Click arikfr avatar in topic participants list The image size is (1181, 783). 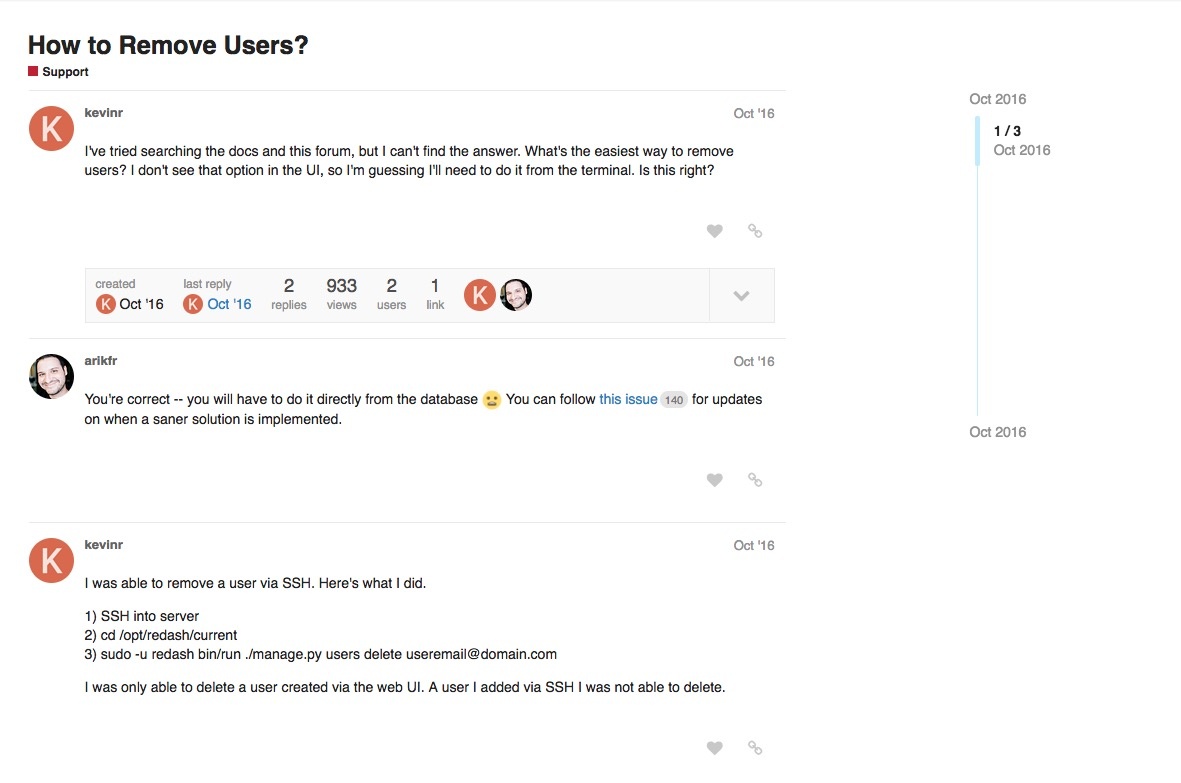[x=516, y=295]
